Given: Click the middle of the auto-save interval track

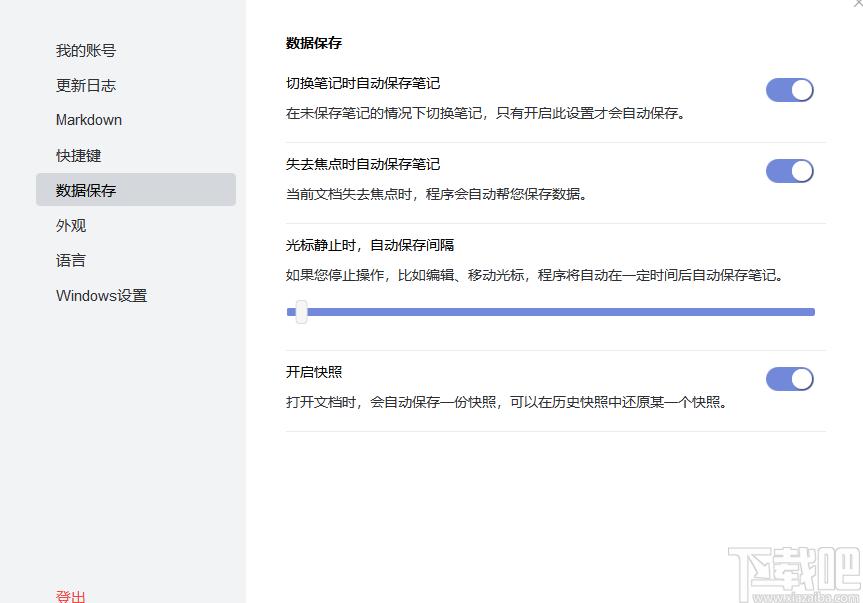Looking at the screenshot, I should point(551,312).
